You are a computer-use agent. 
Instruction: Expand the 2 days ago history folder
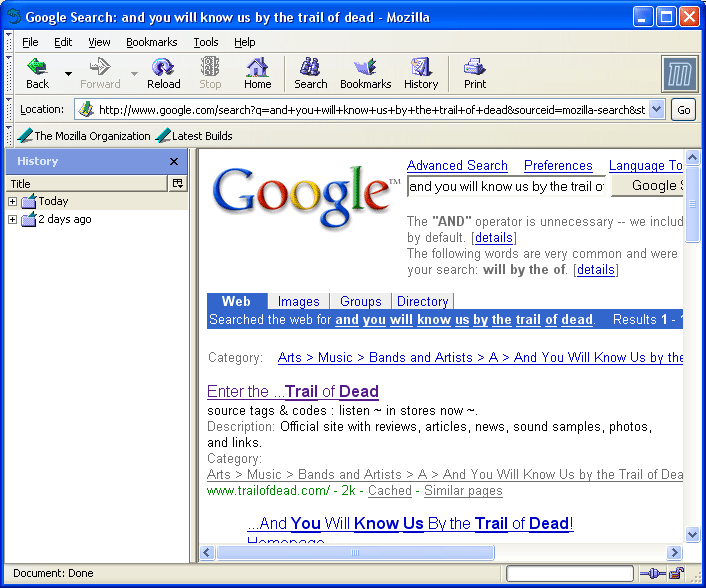[x=13, y=219]
